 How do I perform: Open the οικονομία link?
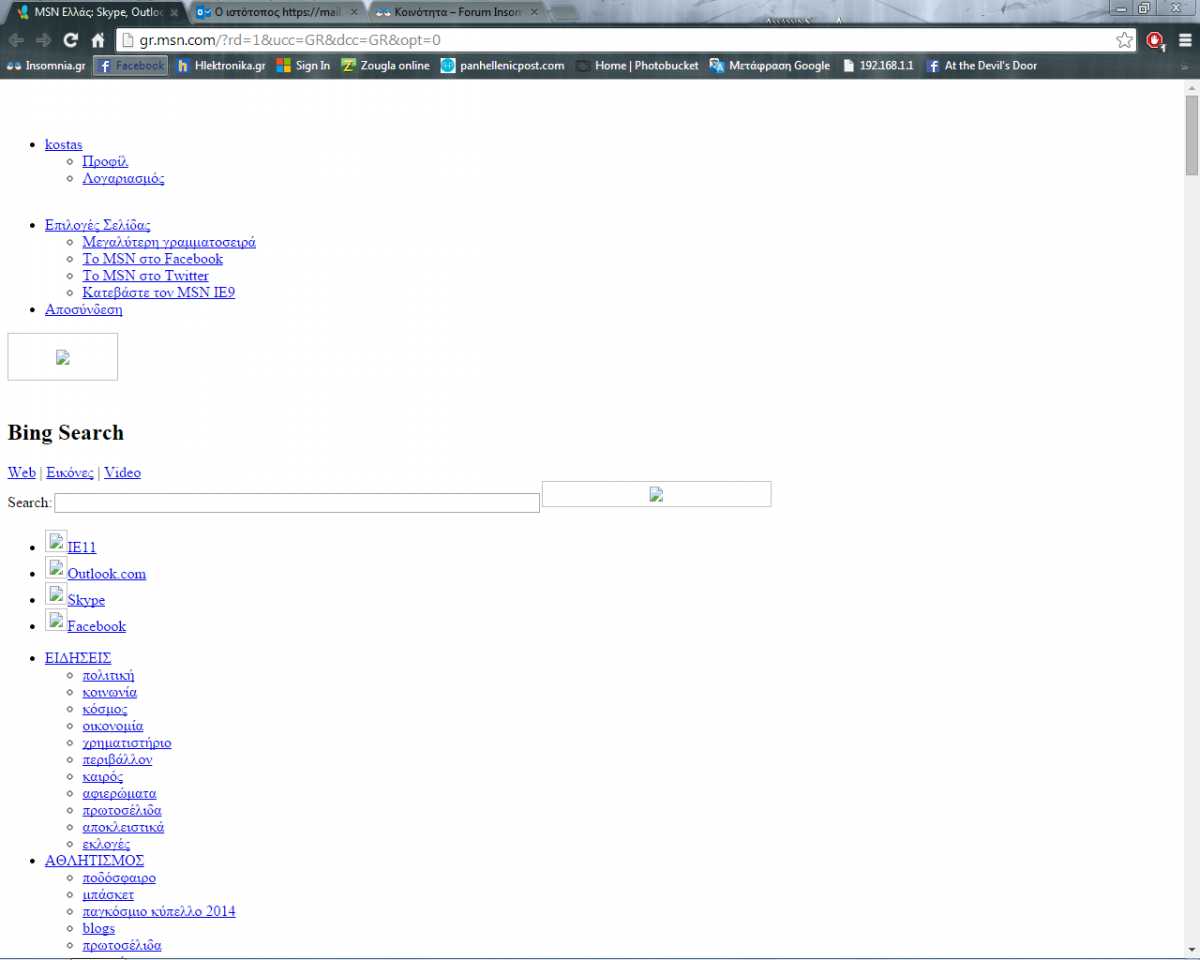coord(113,726)
